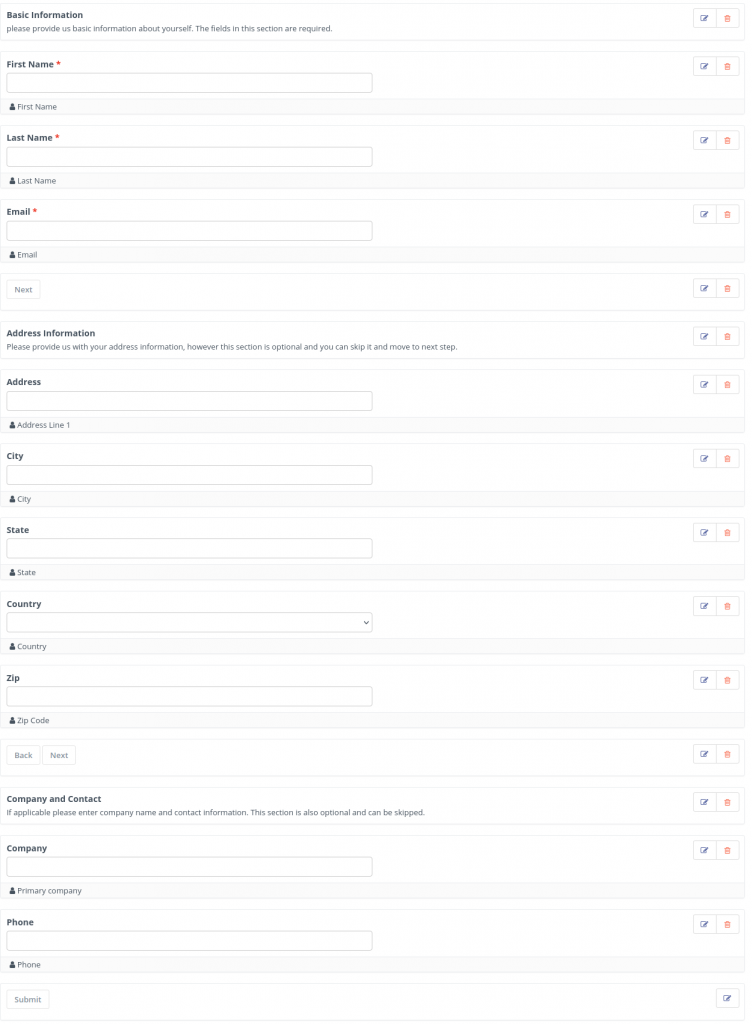This screenshot has height=1024, width=752.
Task: Delete the First Name field
Action: [x=727, y=67]
